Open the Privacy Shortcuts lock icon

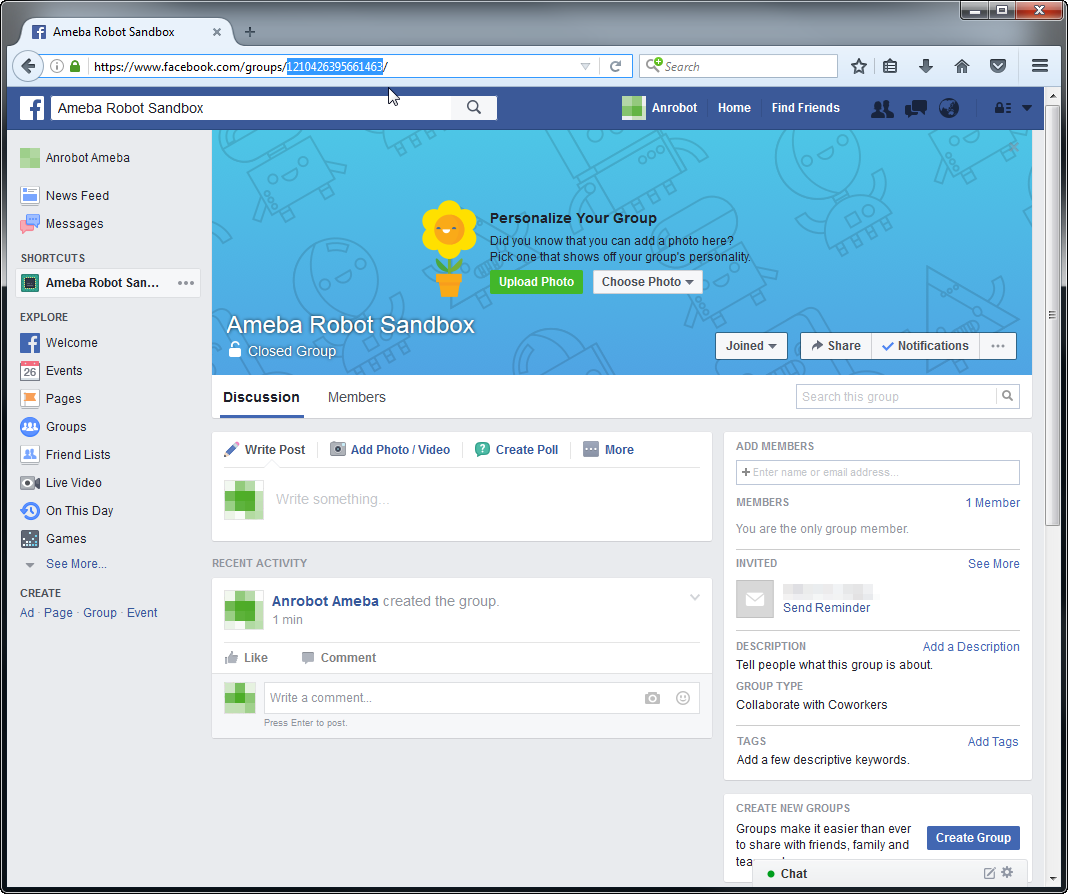1003,108
